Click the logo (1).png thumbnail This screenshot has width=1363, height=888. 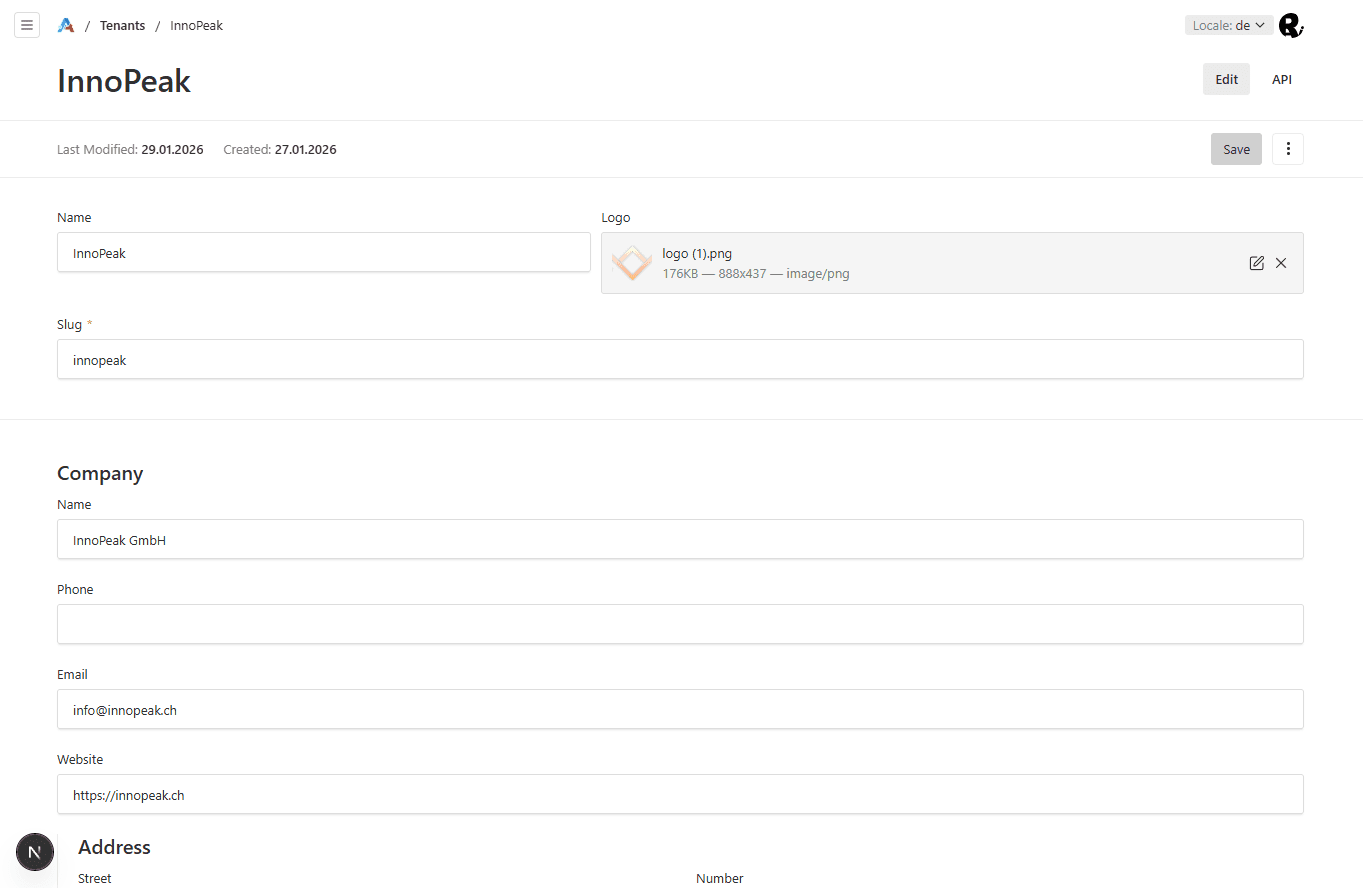631,263
